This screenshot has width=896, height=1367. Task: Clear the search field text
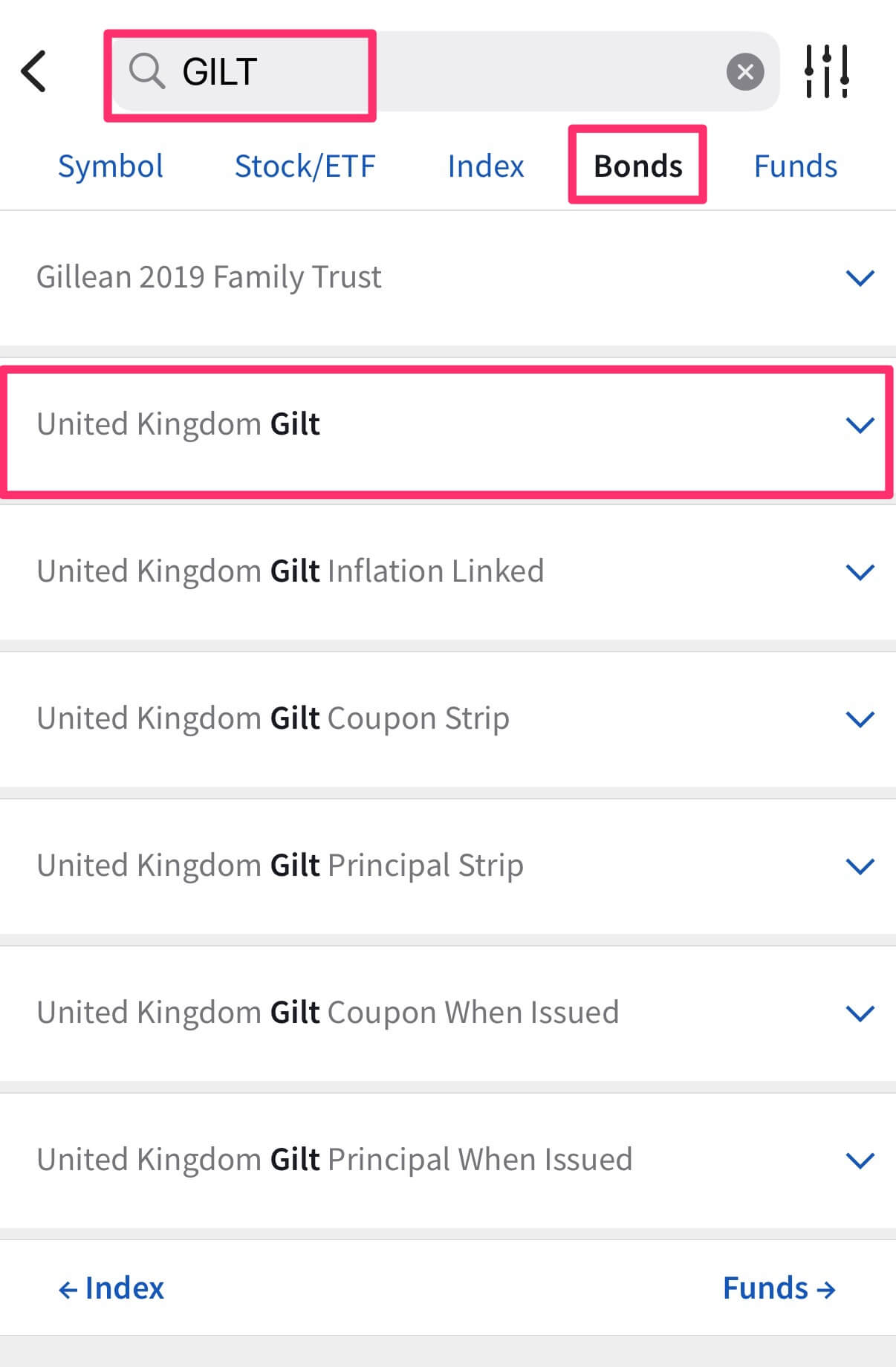point(745,72)
